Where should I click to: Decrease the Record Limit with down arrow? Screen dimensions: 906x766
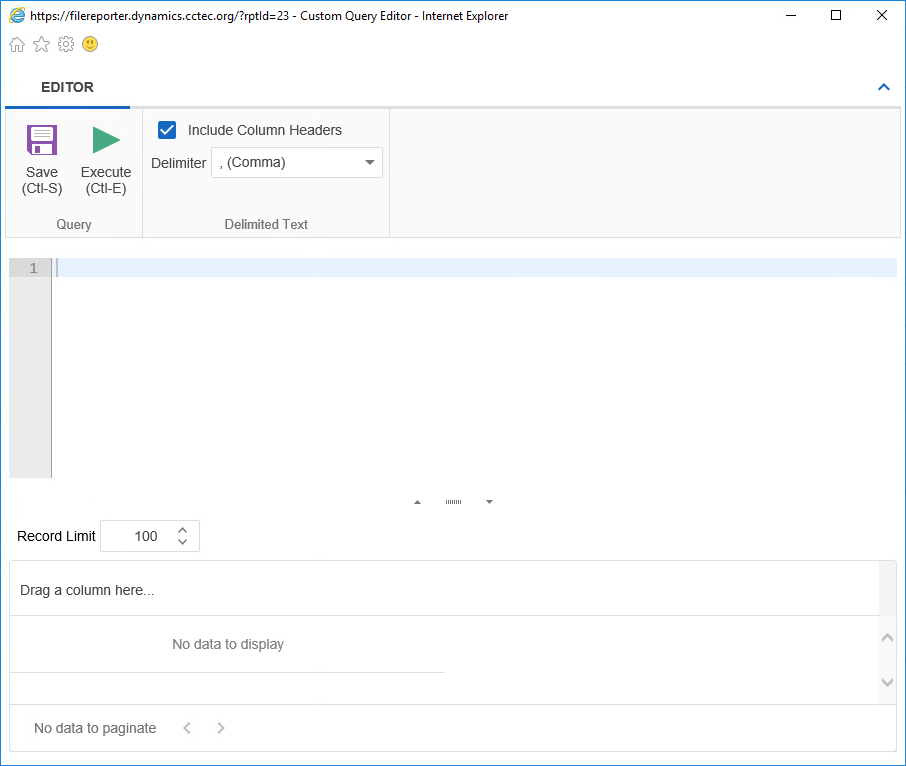pos(182,542)
